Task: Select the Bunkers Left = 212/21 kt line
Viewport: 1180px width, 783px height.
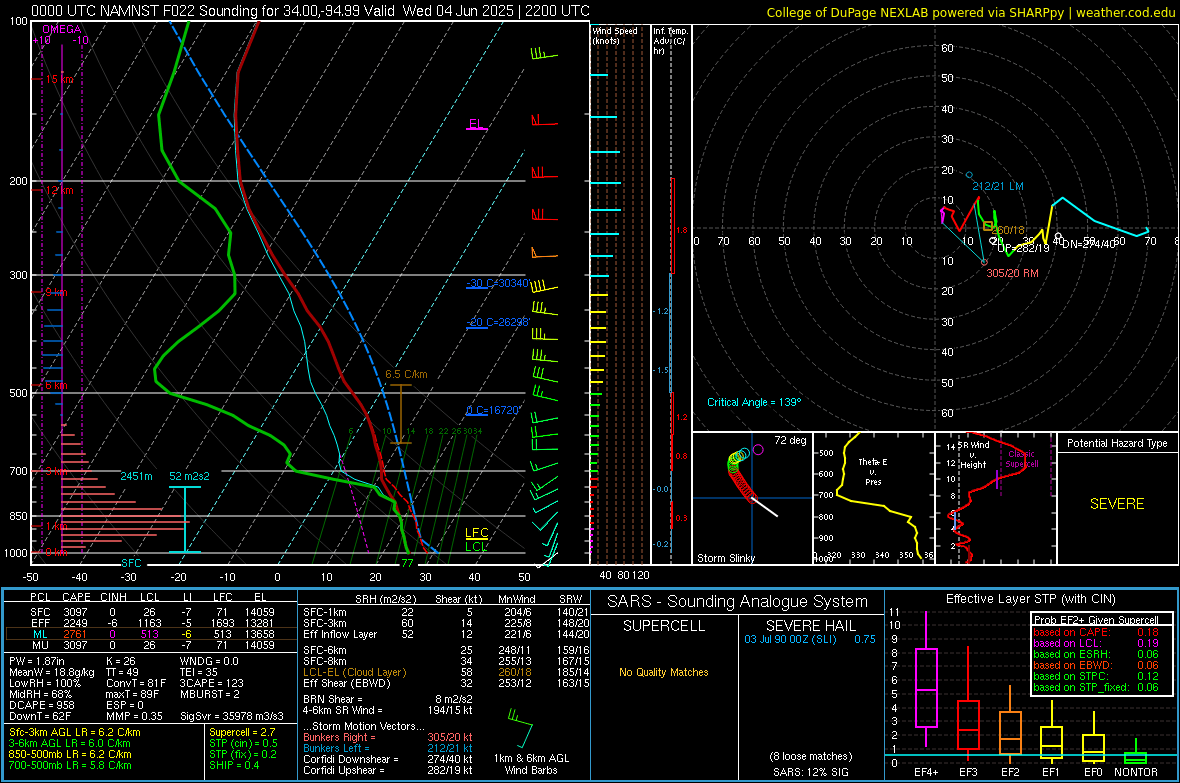Action: (388, 748)
